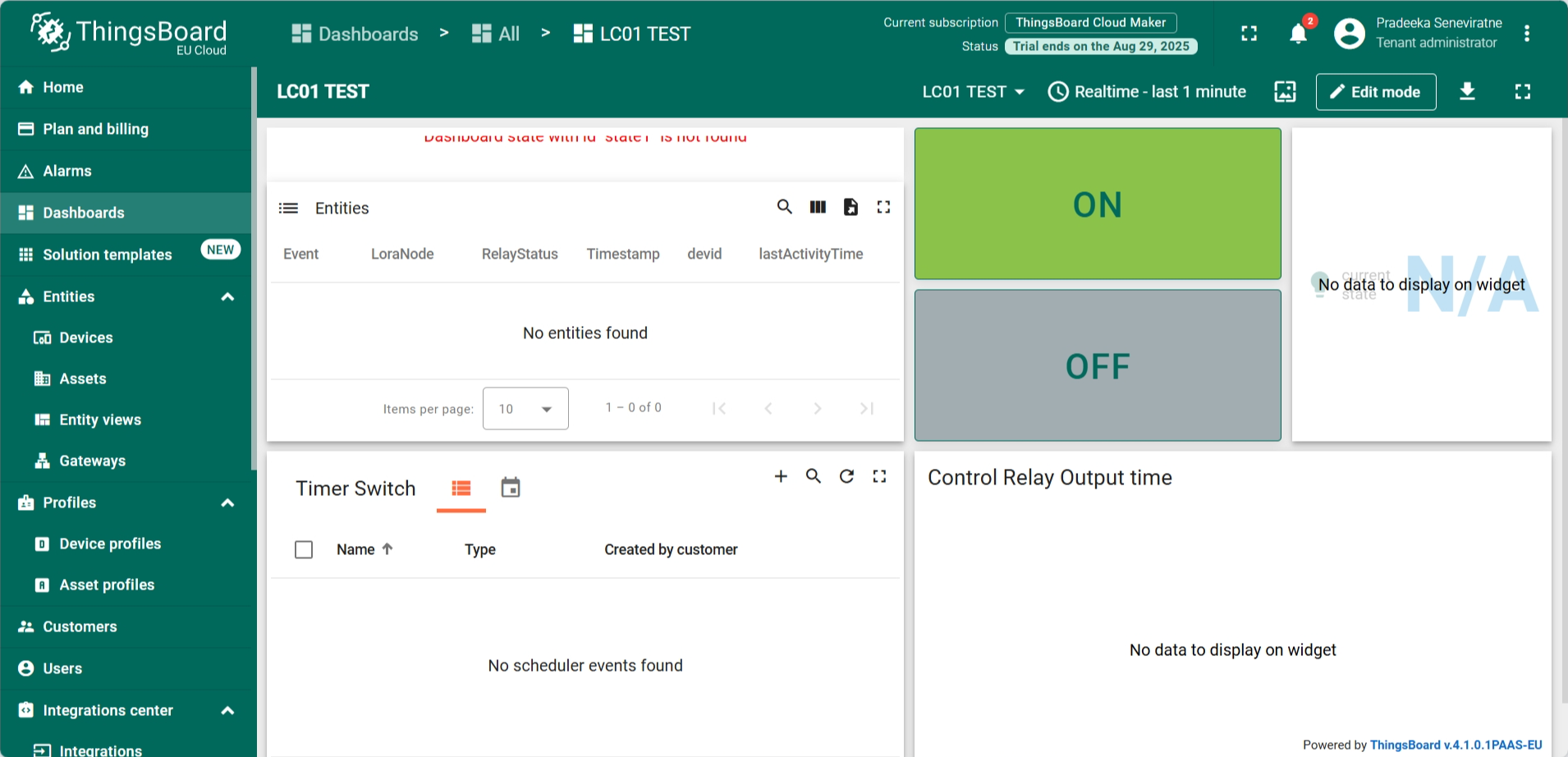Open the update dashboard image icon
Viewport: 1568px width, 757px height.
pyautogui.click(x=1285, y=92)
